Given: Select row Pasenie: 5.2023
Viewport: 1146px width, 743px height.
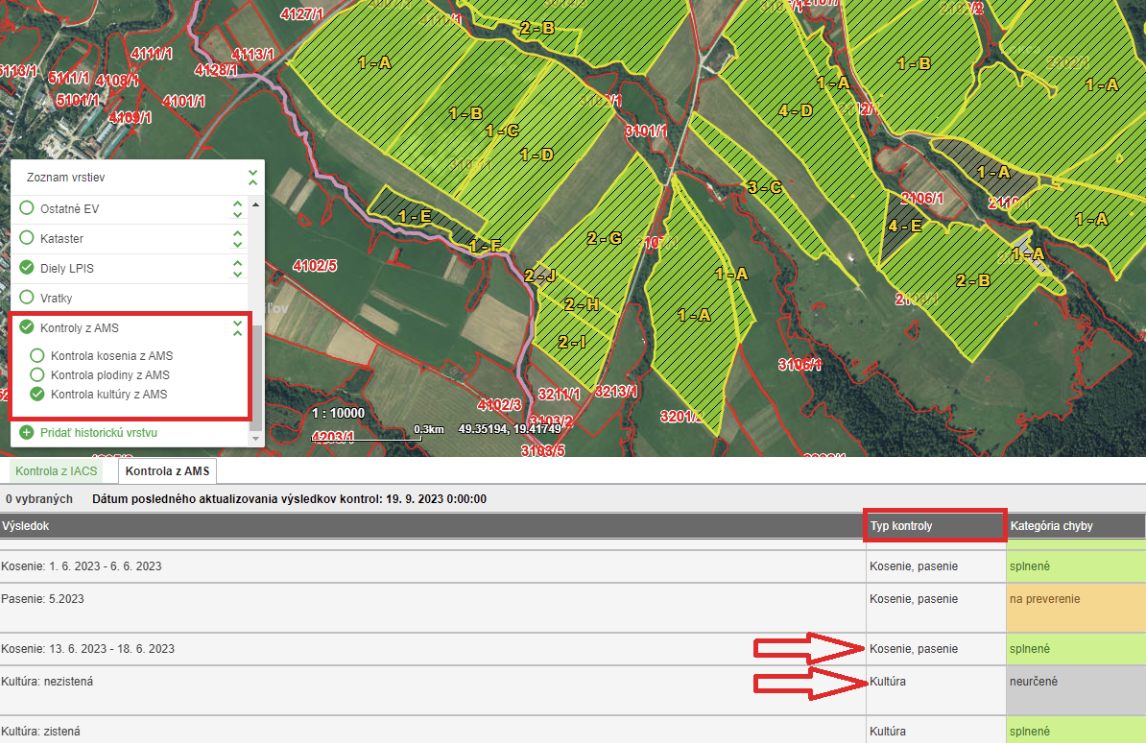Looking at the screenshot, I should click(573, 608).
